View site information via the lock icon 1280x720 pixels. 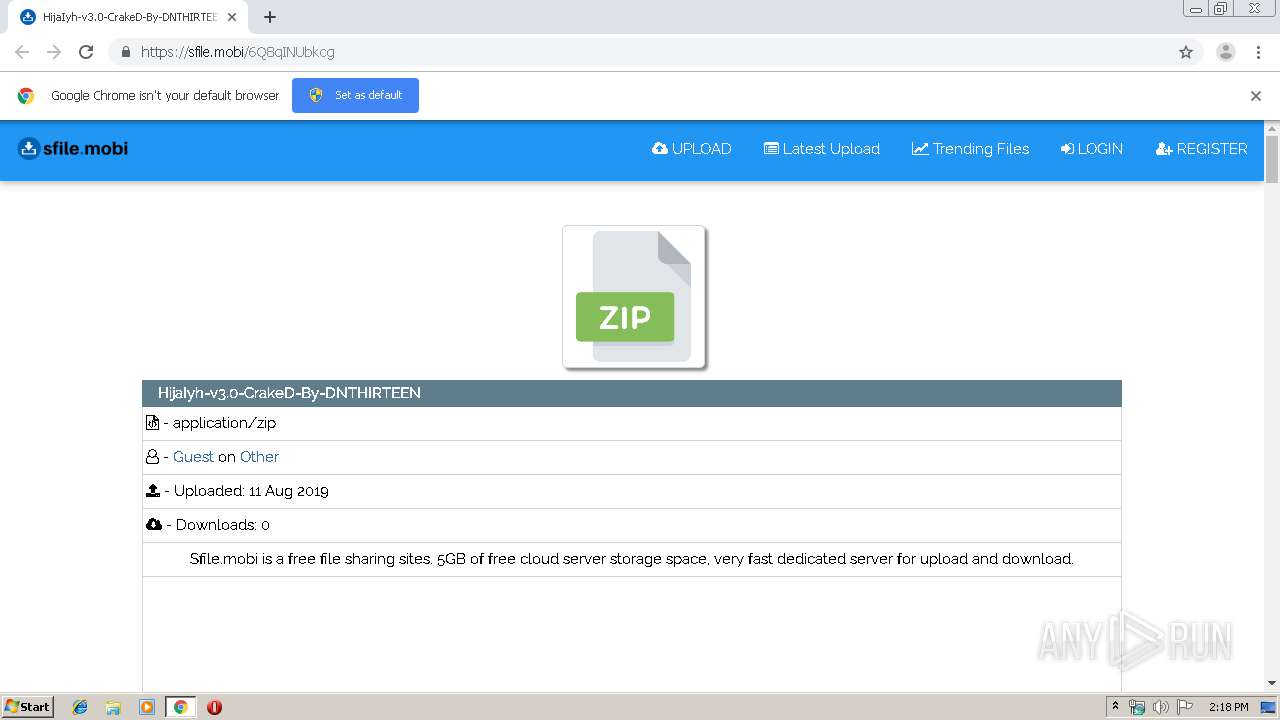tap(125, 52)
